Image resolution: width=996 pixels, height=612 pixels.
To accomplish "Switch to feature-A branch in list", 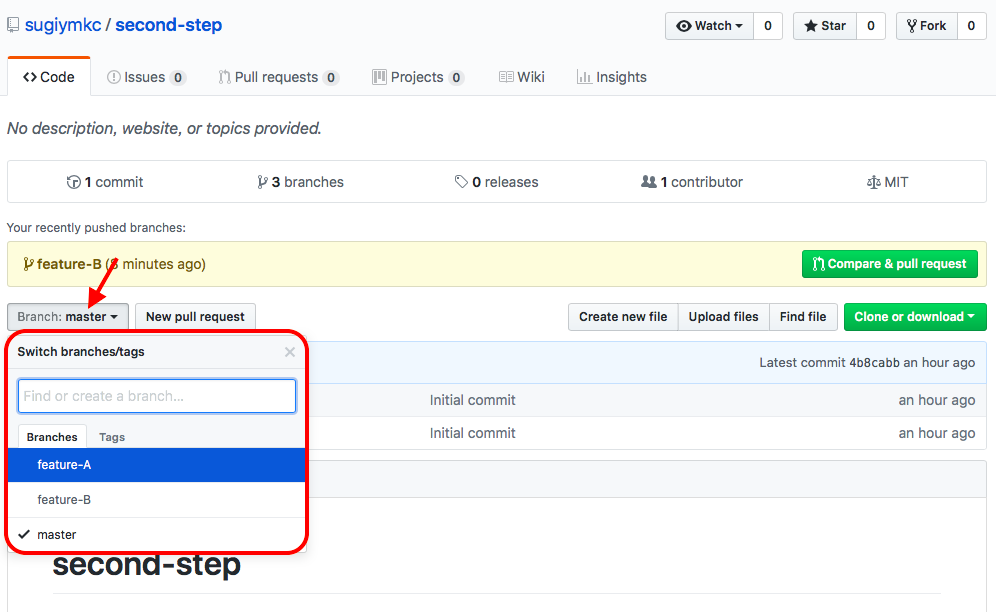I will [x=64, y=465].
